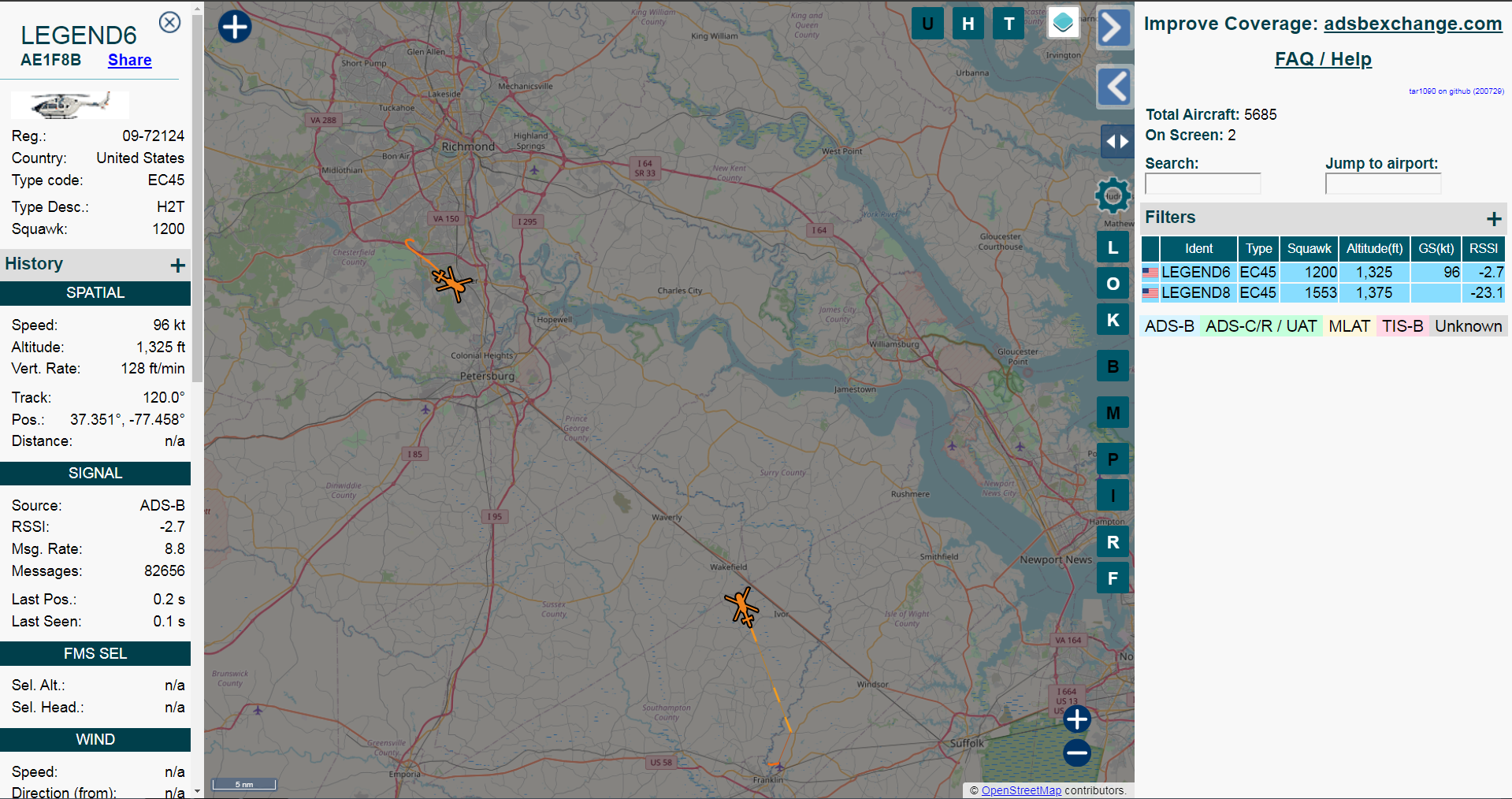
Task: Click the I map option button
Action: pos(1113,496)
